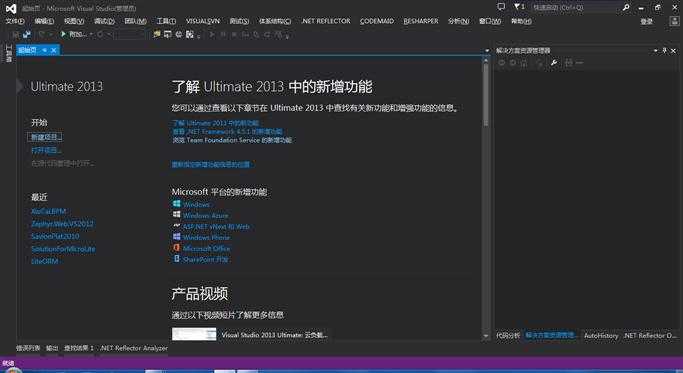This screenshot has width=683, height=373.
Task: Toggle the pin on Start Page tab
Action: pyautogui.click(x=44, y=51)
